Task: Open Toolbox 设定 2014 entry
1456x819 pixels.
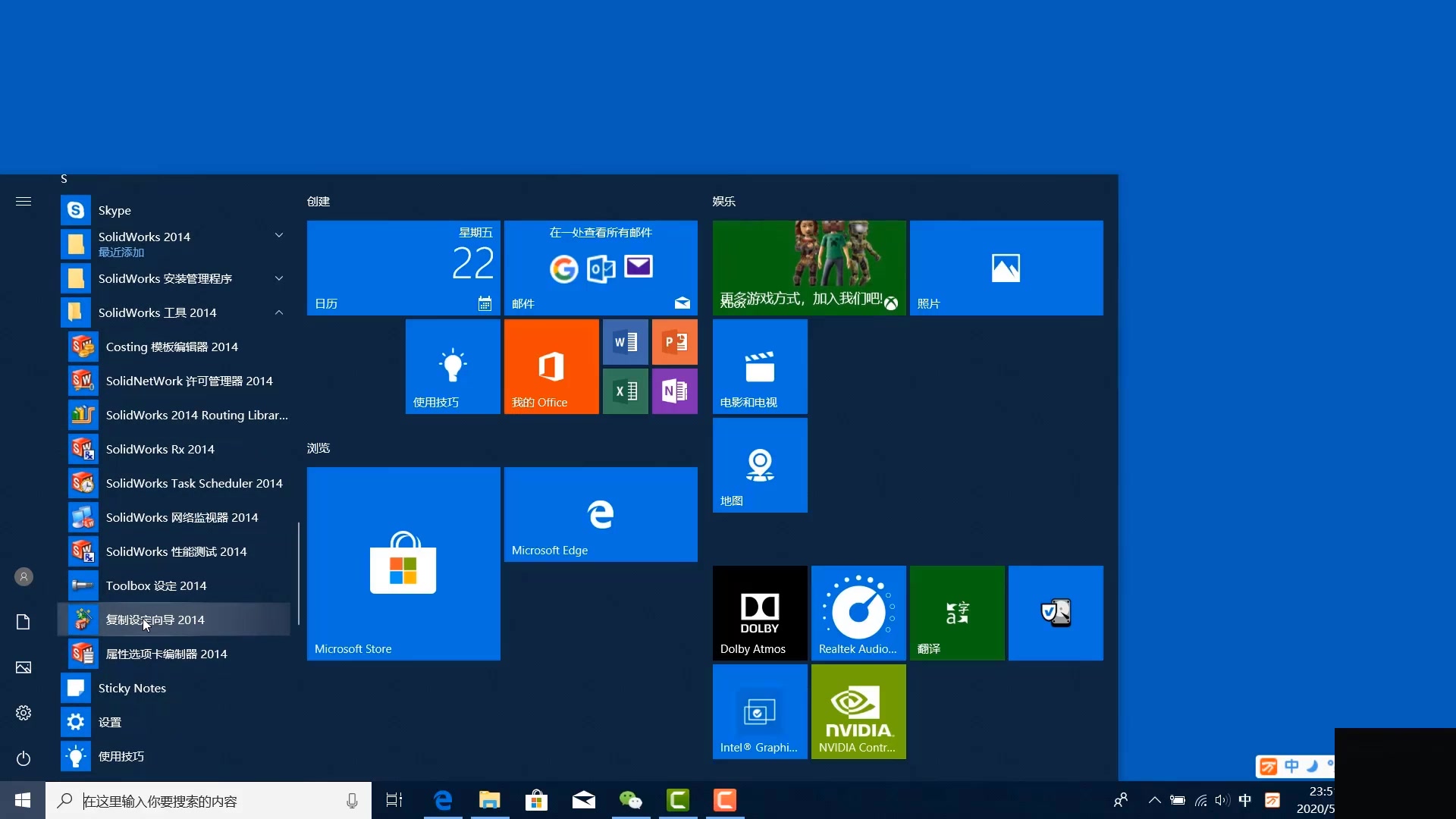Action: [156, 585]
